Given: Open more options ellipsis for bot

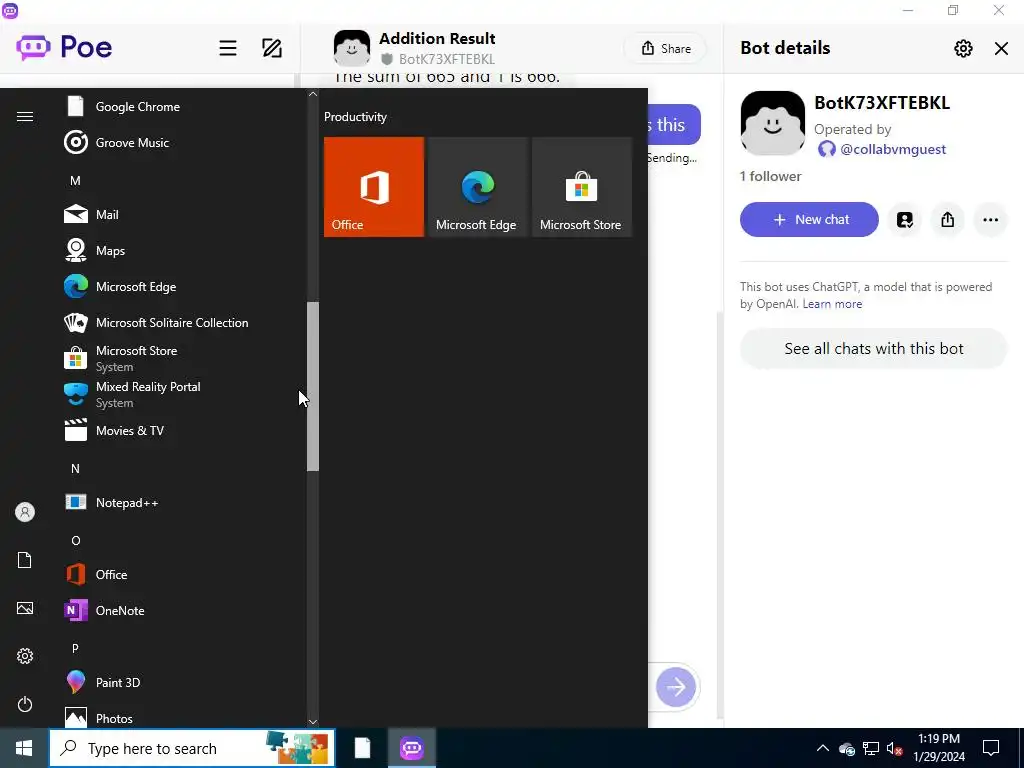Looking at the screenshot, I should point(990,219).
